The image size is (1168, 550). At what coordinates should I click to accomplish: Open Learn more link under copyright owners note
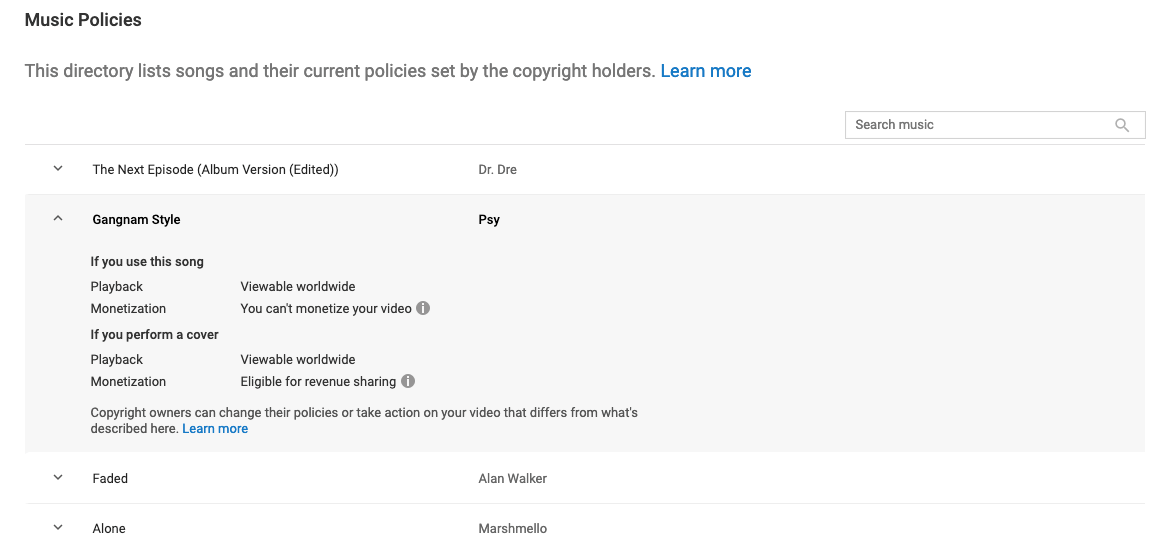[215, 429]
